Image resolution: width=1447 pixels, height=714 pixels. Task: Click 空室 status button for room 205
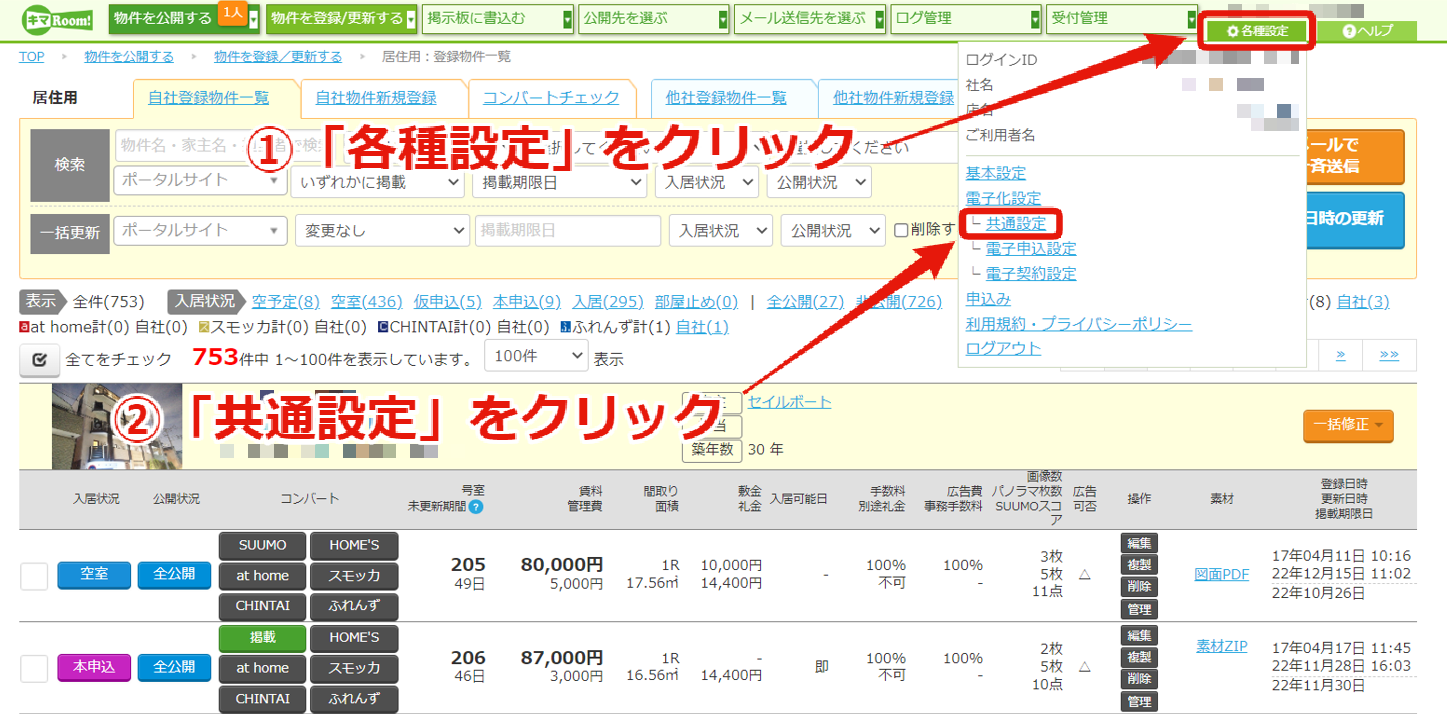(94, 575)
